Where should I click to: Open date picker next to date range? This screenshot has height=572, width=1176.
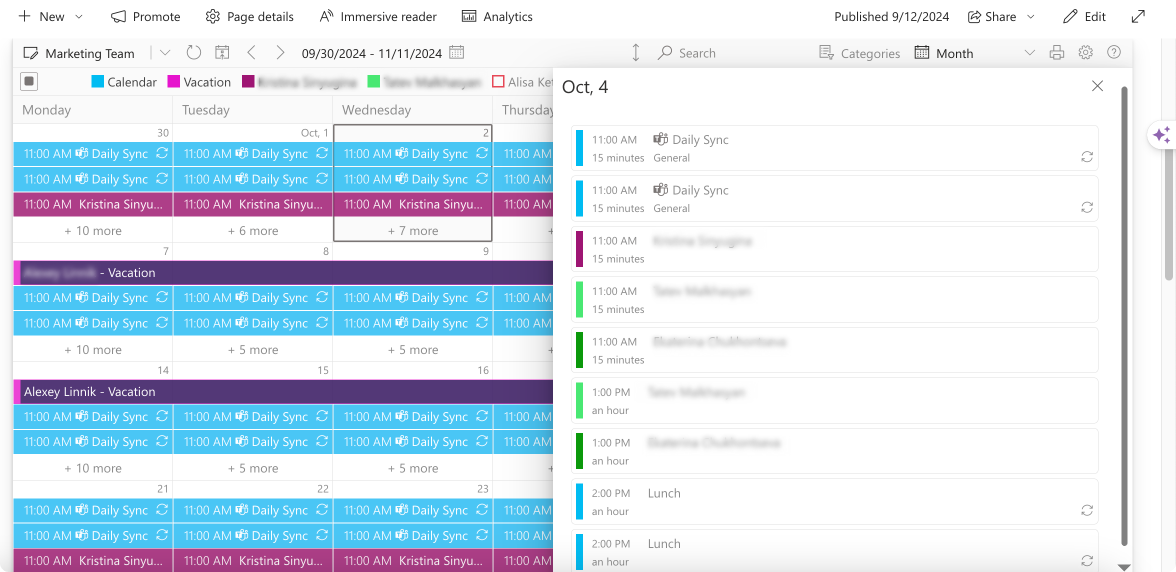point(457,52)
